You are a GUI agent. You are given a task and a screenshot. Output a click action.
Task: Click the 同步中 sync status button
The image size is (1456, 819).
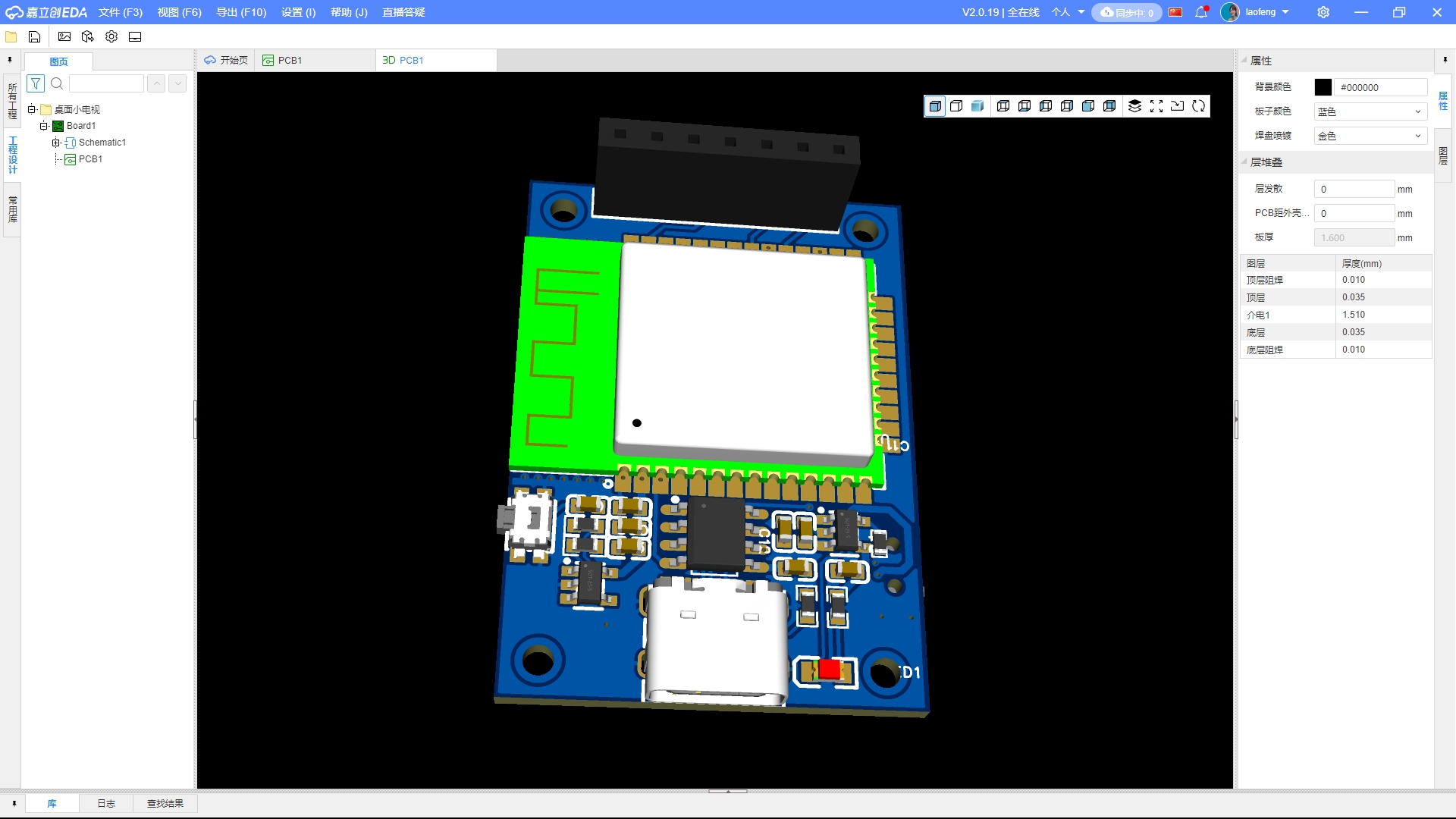(x=1127, y=12)
